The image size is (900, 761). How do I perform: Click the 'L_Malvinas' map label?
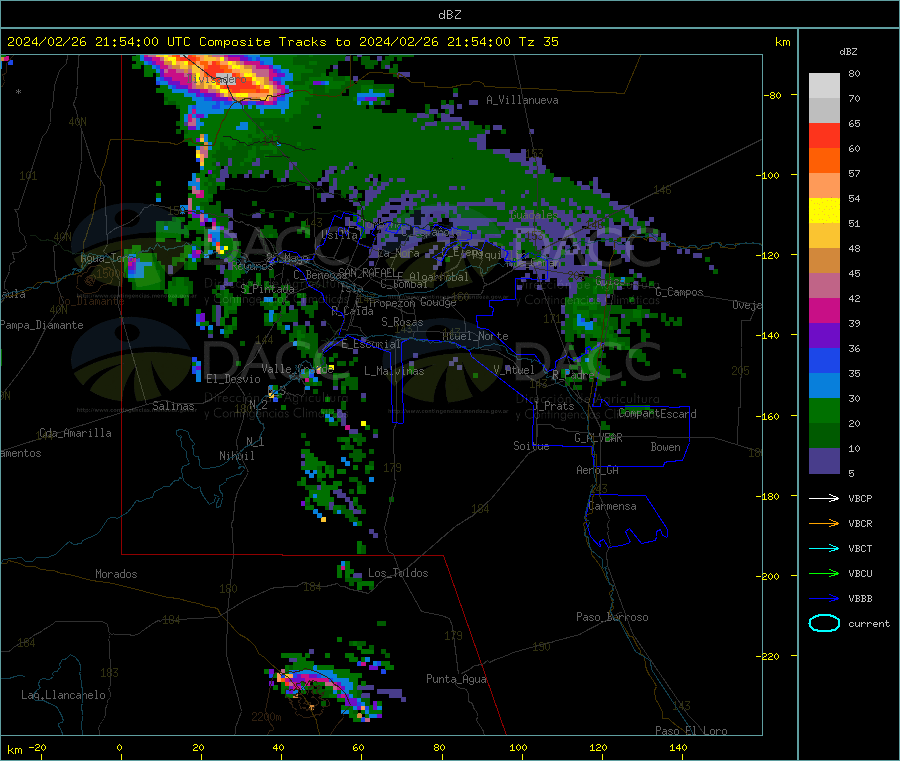click(394, 371)
